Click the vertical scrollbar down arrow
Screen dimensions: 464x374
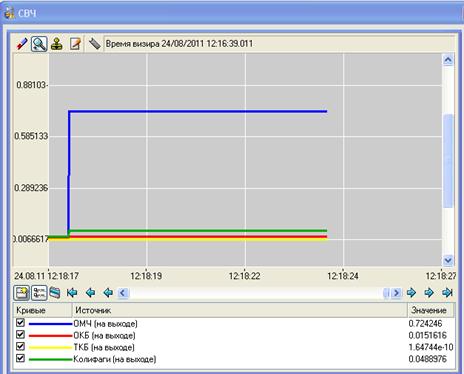click(x=448, y=260)
